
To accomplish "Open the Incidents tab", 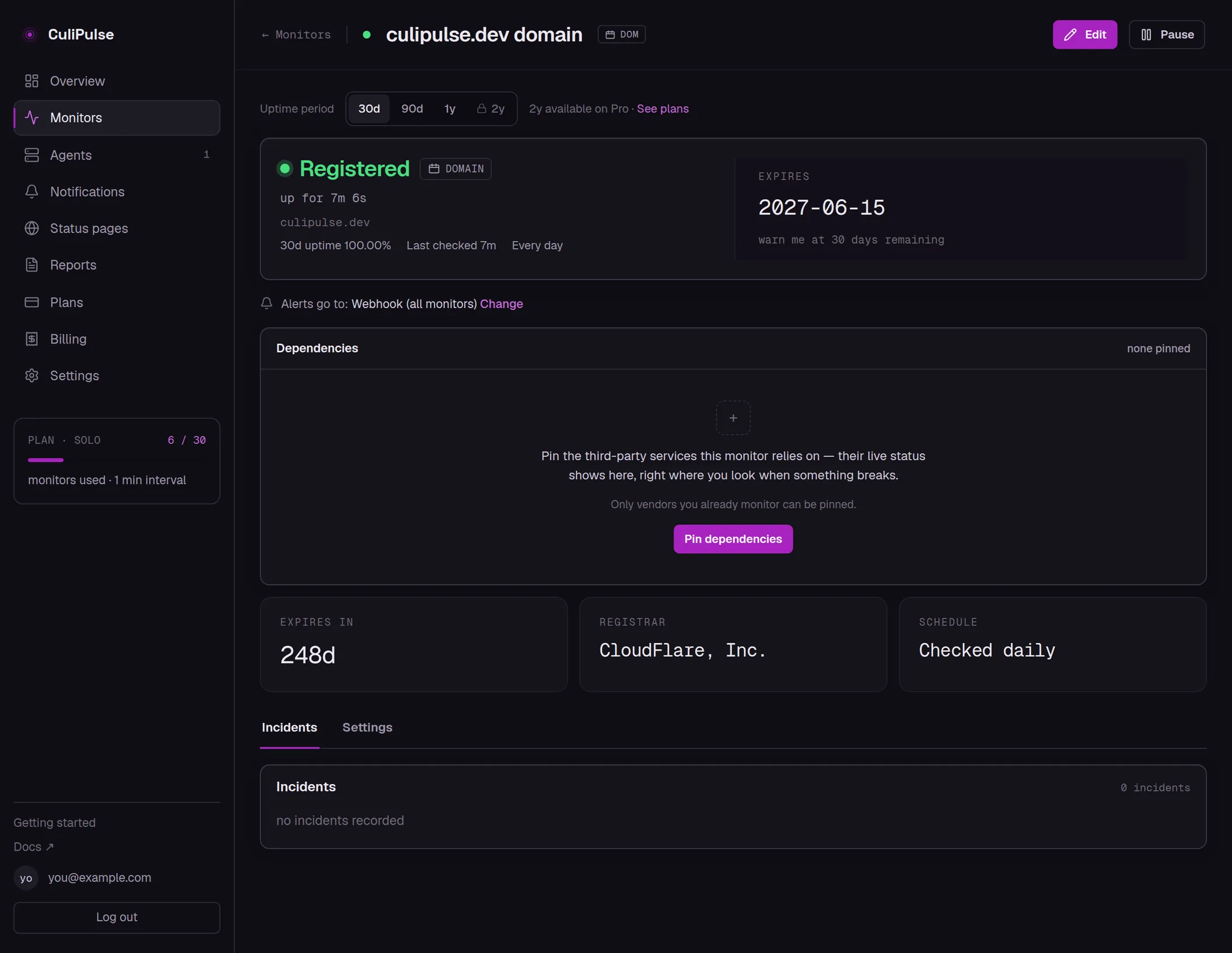I will pyautogui.click(x=289, y=728).
